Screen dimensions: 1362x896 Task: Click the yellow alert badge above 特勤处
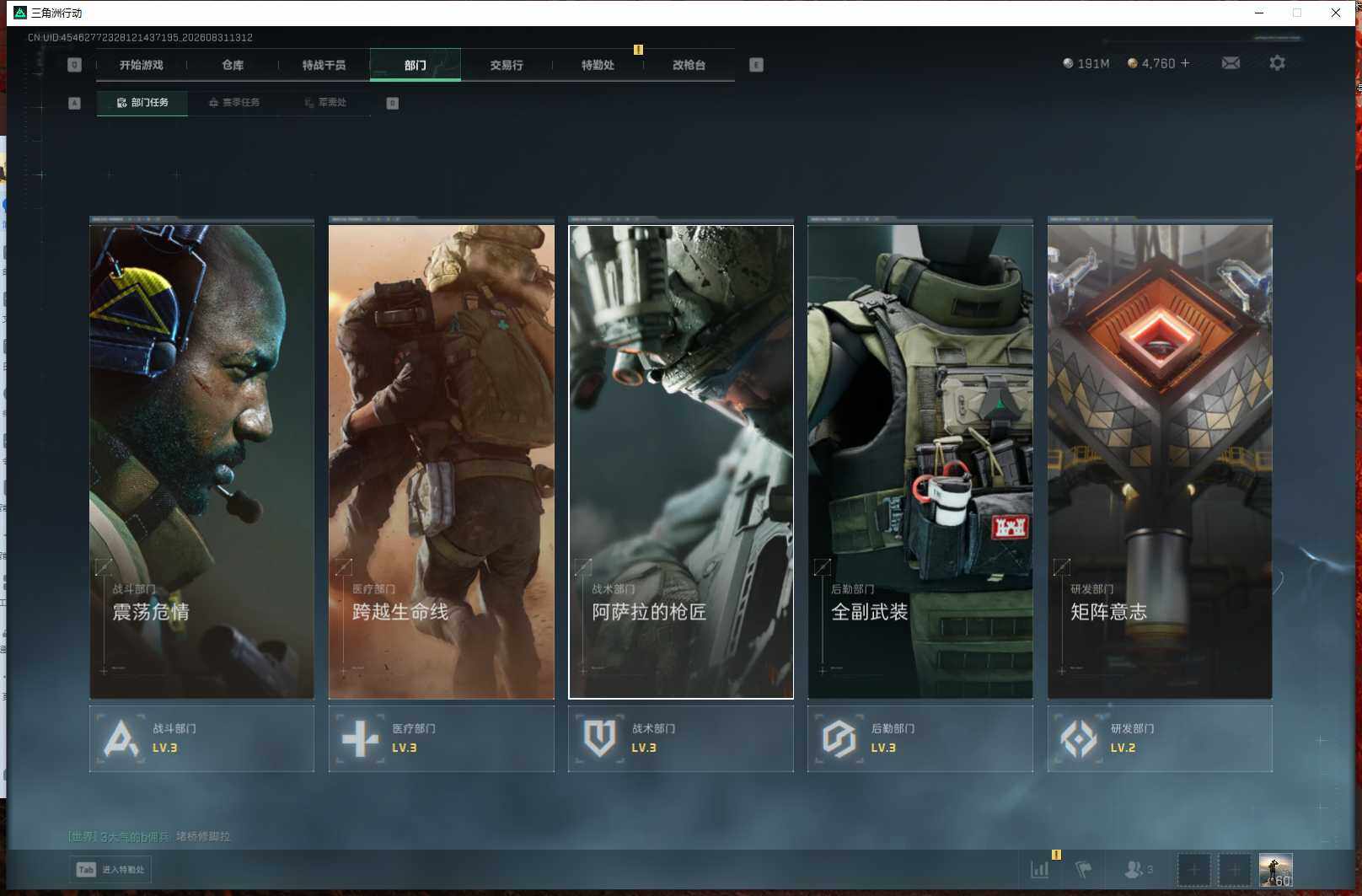(638, 50)
